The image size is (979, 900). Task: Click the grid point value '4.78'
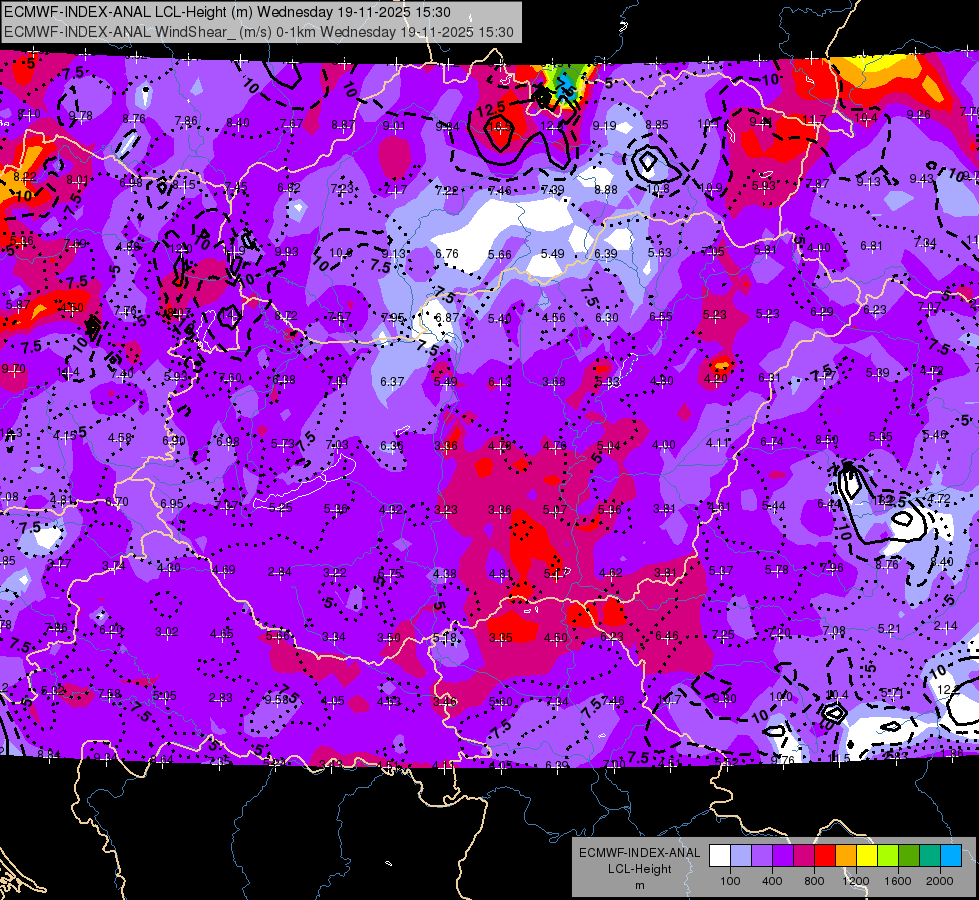[499, 445]
